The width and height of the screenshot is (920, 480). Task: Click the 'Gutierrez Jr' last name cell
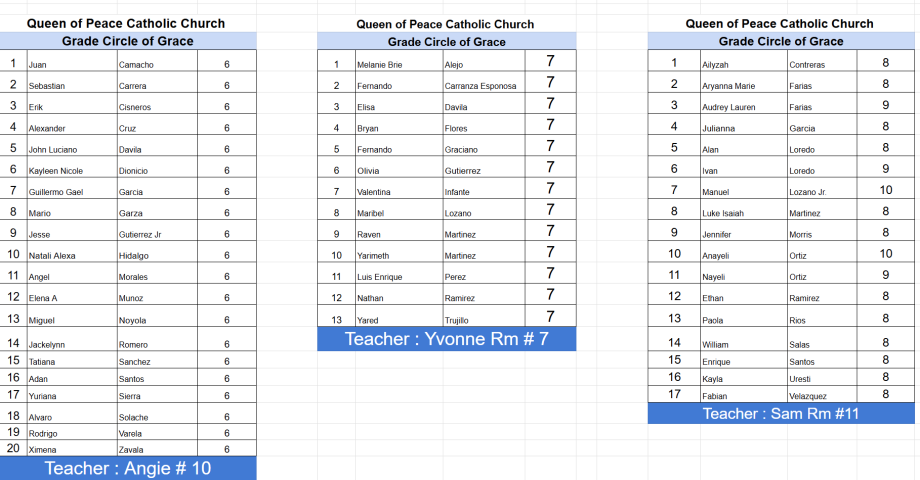pyautogui.click(x=156, y=234)
